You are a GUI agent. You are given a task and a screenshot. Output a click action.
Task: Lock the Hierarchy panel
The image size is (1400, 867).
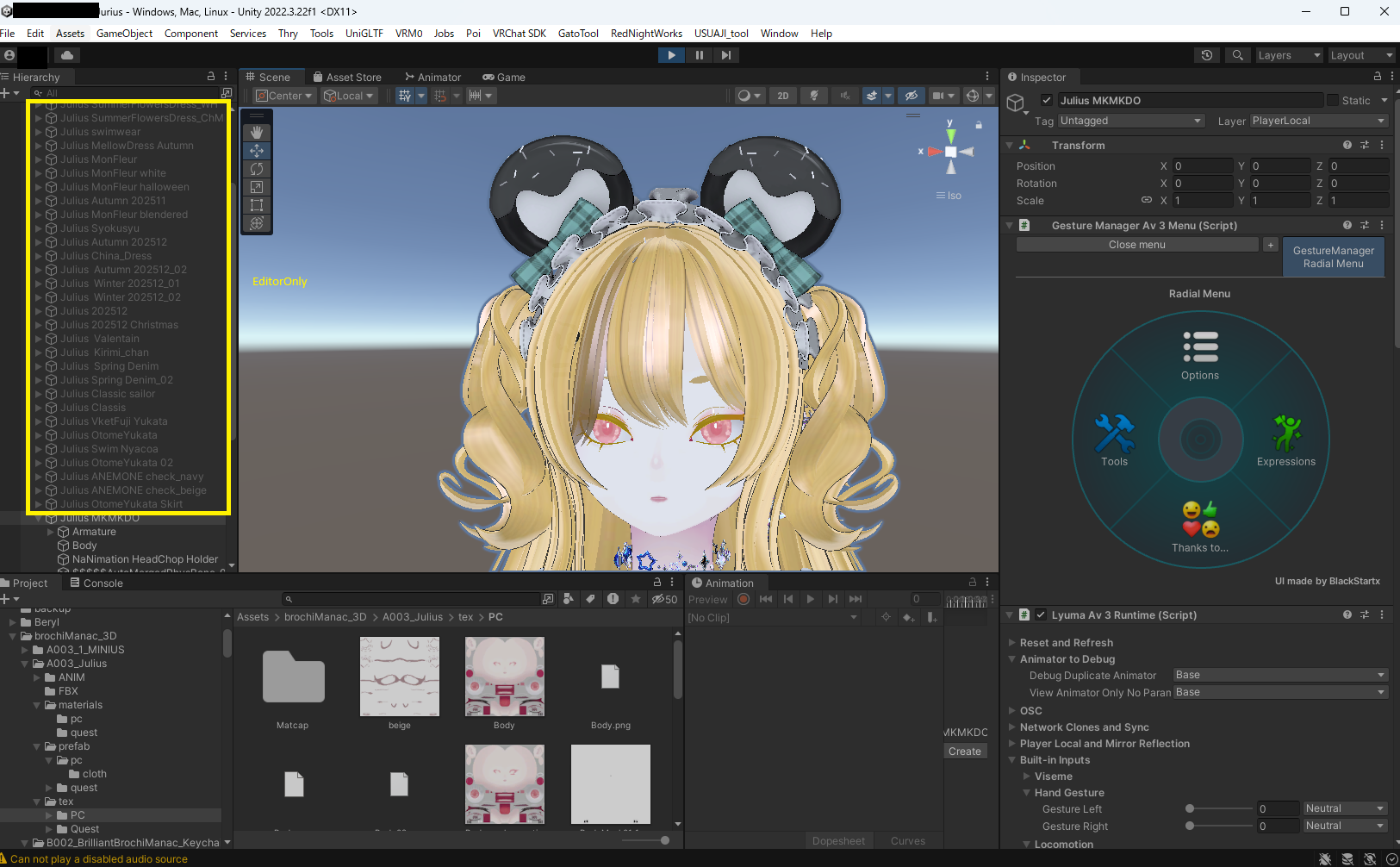(x=211, y=77)
